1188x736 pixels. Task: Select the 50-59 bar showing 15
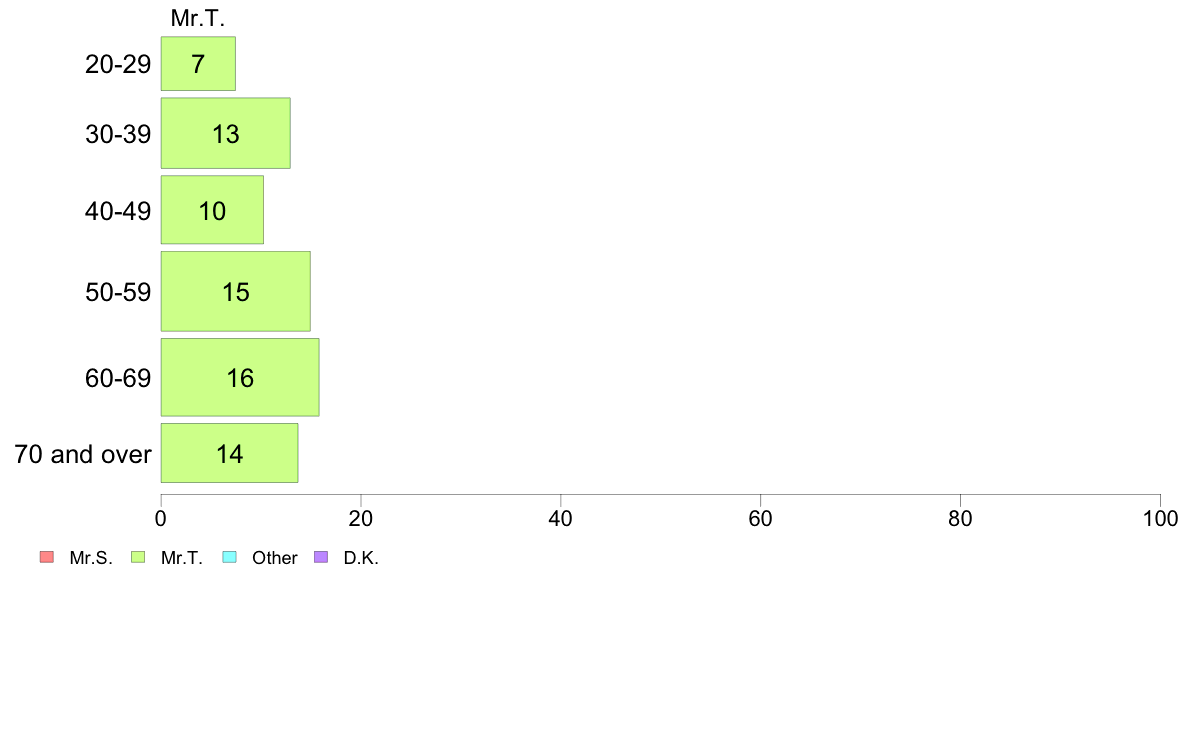click(x=236, y=291)
